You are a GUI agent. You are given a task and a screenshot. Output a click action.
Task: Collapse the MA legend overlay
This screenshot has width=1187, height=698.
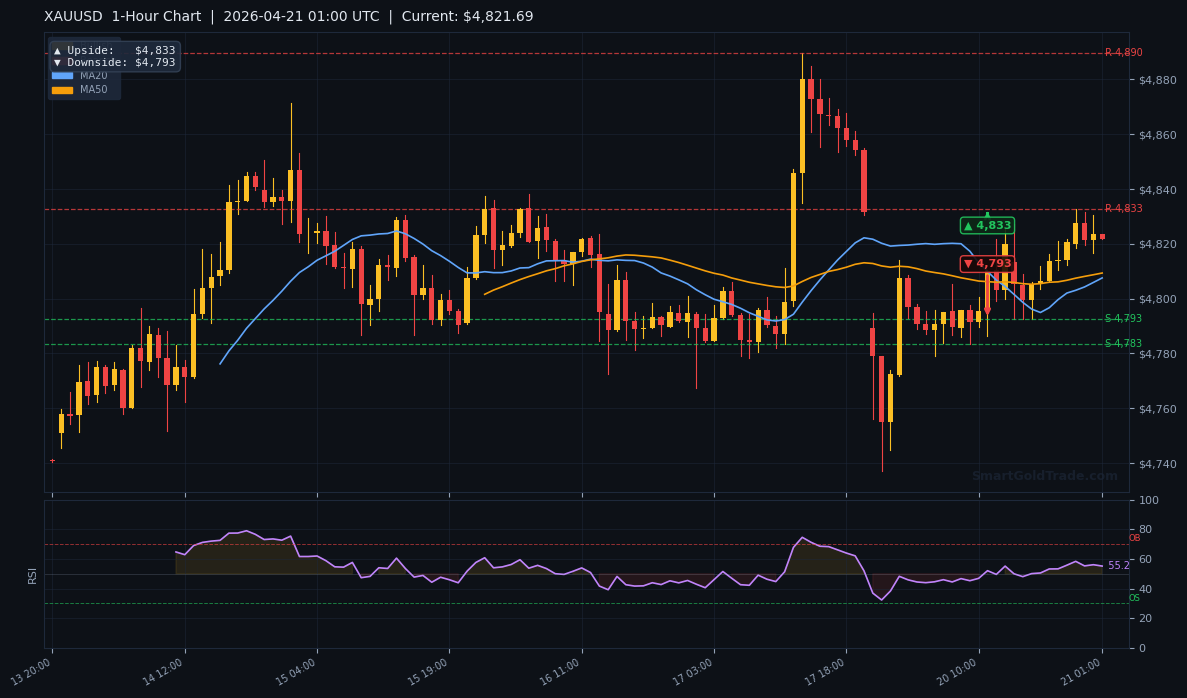[x=84, y=83]
